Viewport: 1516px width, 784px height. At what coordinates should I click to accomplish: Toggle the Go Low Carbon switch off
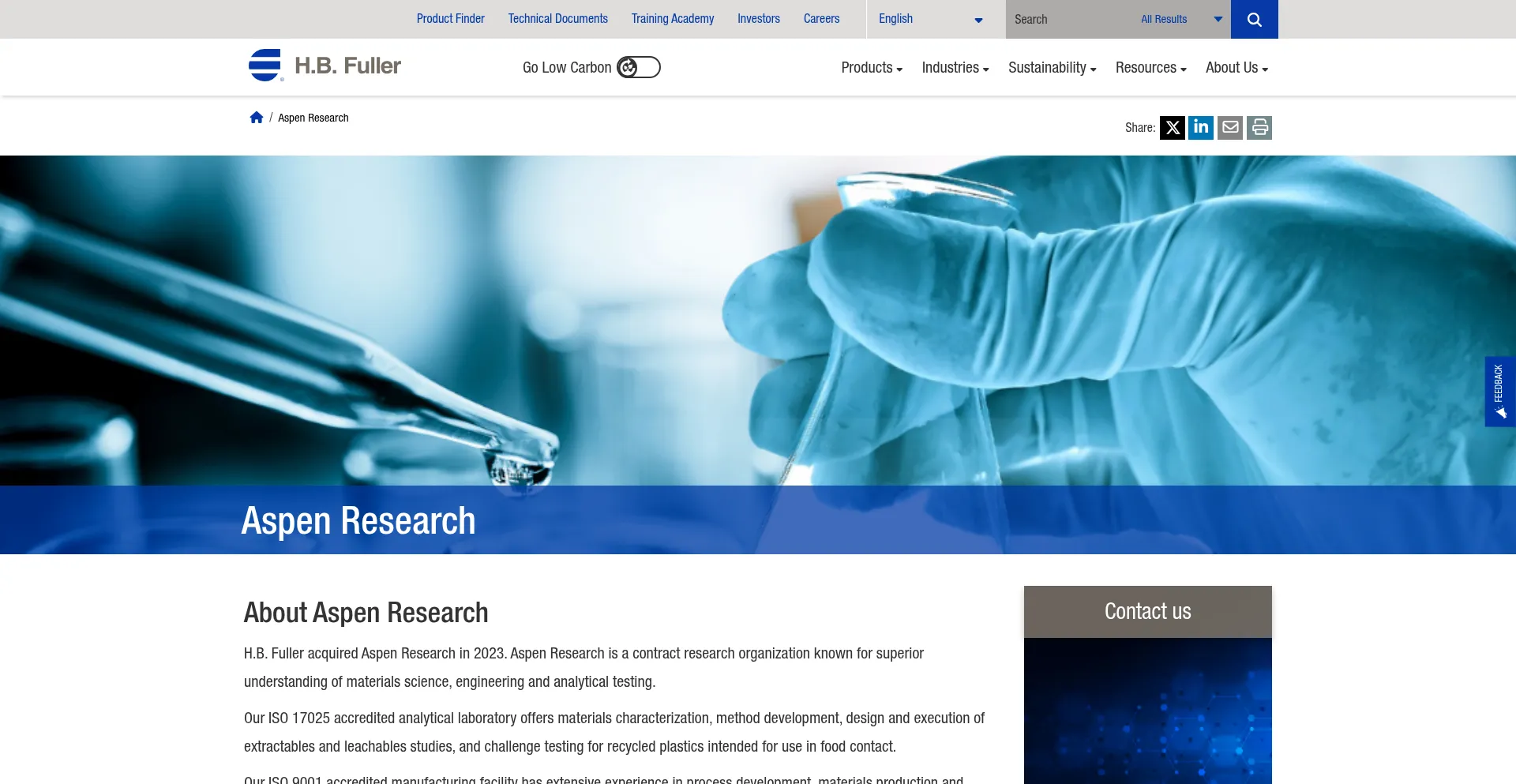[640, 67]
